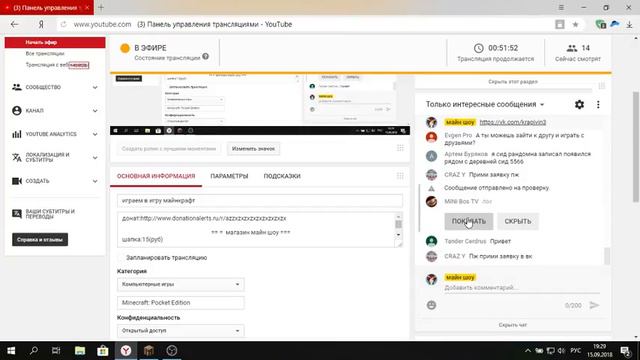Open a new browser tab
The image size is (640, 360).
101,7
